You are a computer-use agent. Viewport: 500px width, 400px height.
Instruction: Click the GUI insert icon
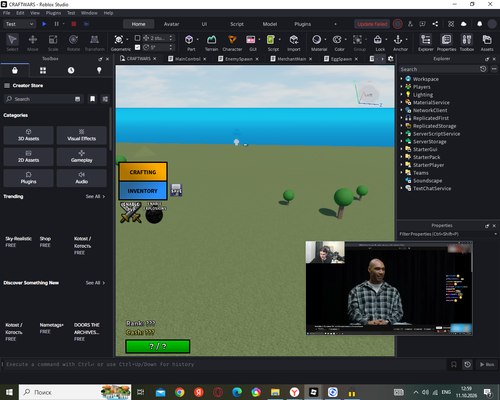[x=251, y=40]
